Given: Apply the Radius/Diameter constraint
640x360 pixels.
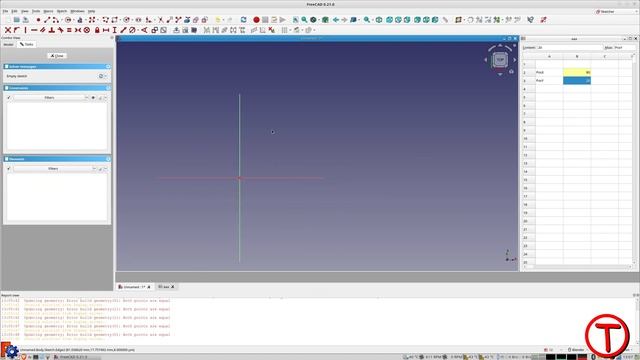Looking at the screenshot, I should click(x=132, y=30).
